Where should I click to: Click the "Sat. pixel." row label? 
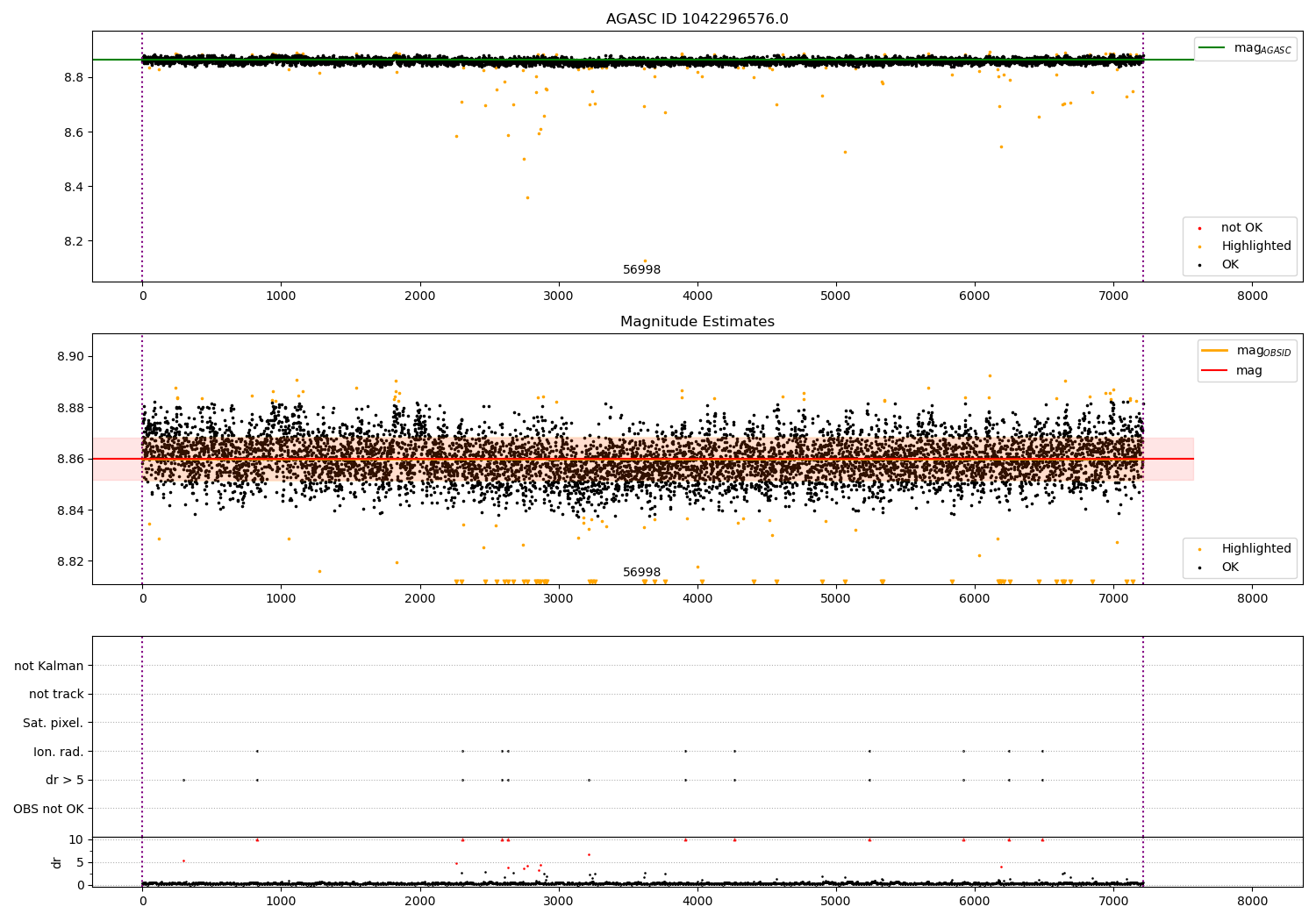pyautogui.click(x=54, y=724)
